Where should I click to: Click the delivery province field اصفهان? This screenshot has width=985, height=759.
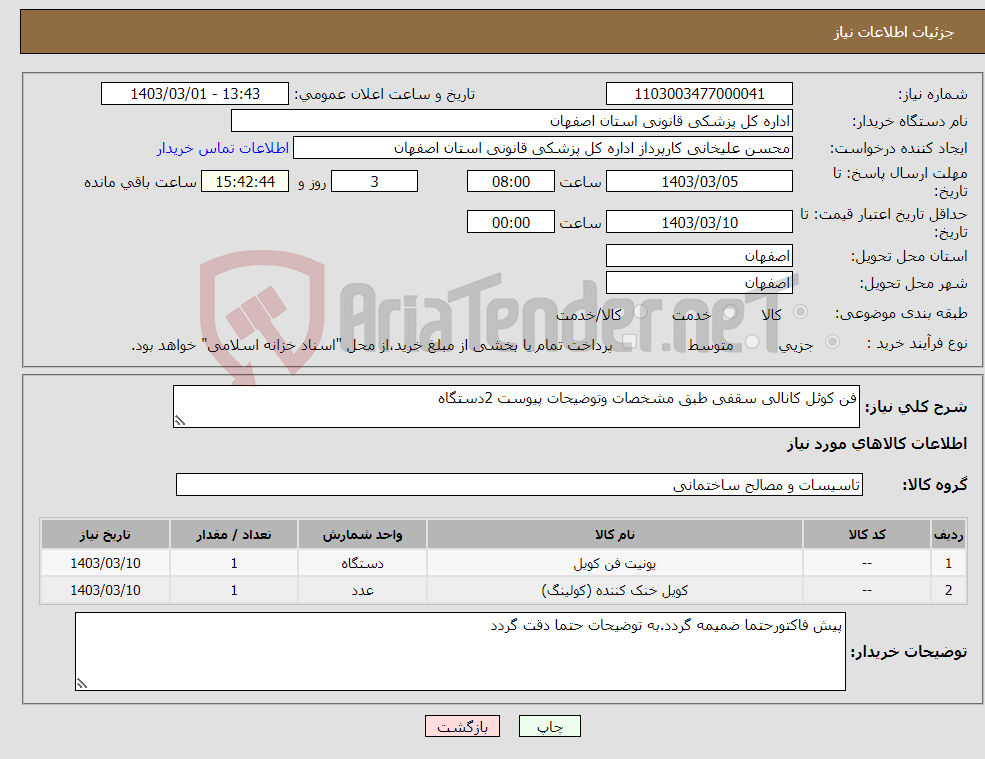[x=699, y=256]
